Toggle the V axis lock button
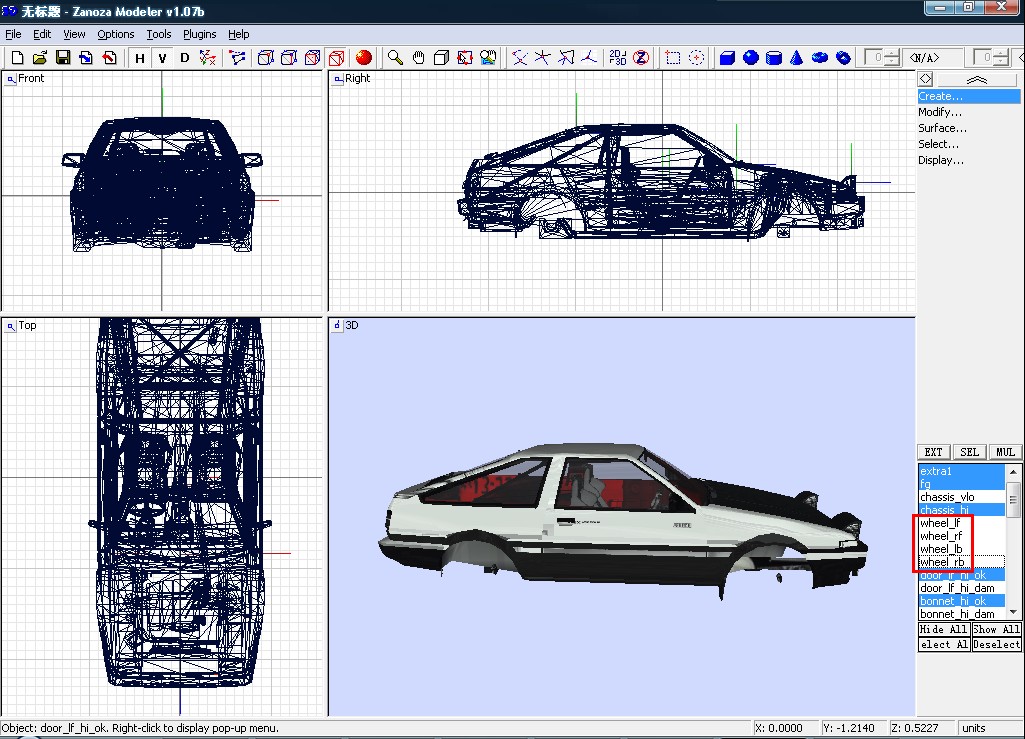Viewport: 1025px width, 739px height. point(162,58)
